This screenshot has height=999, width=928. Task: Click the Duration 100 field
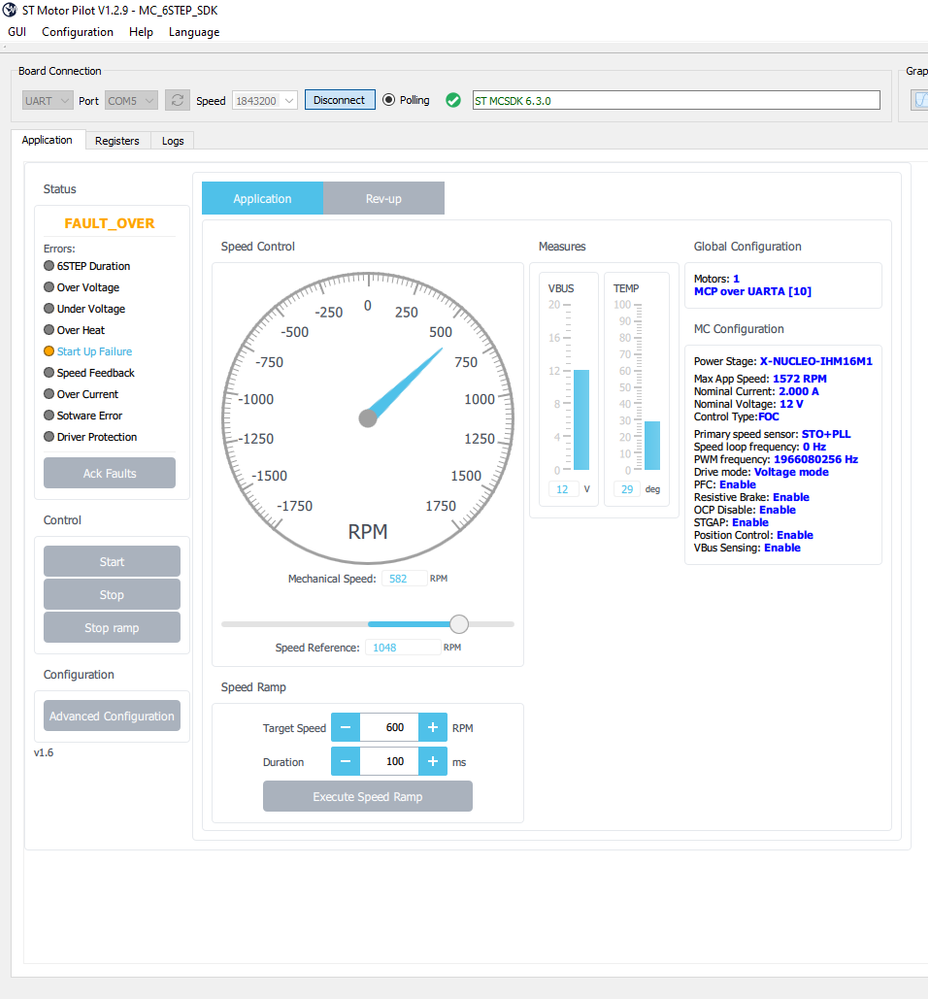[x=389, y=761]
